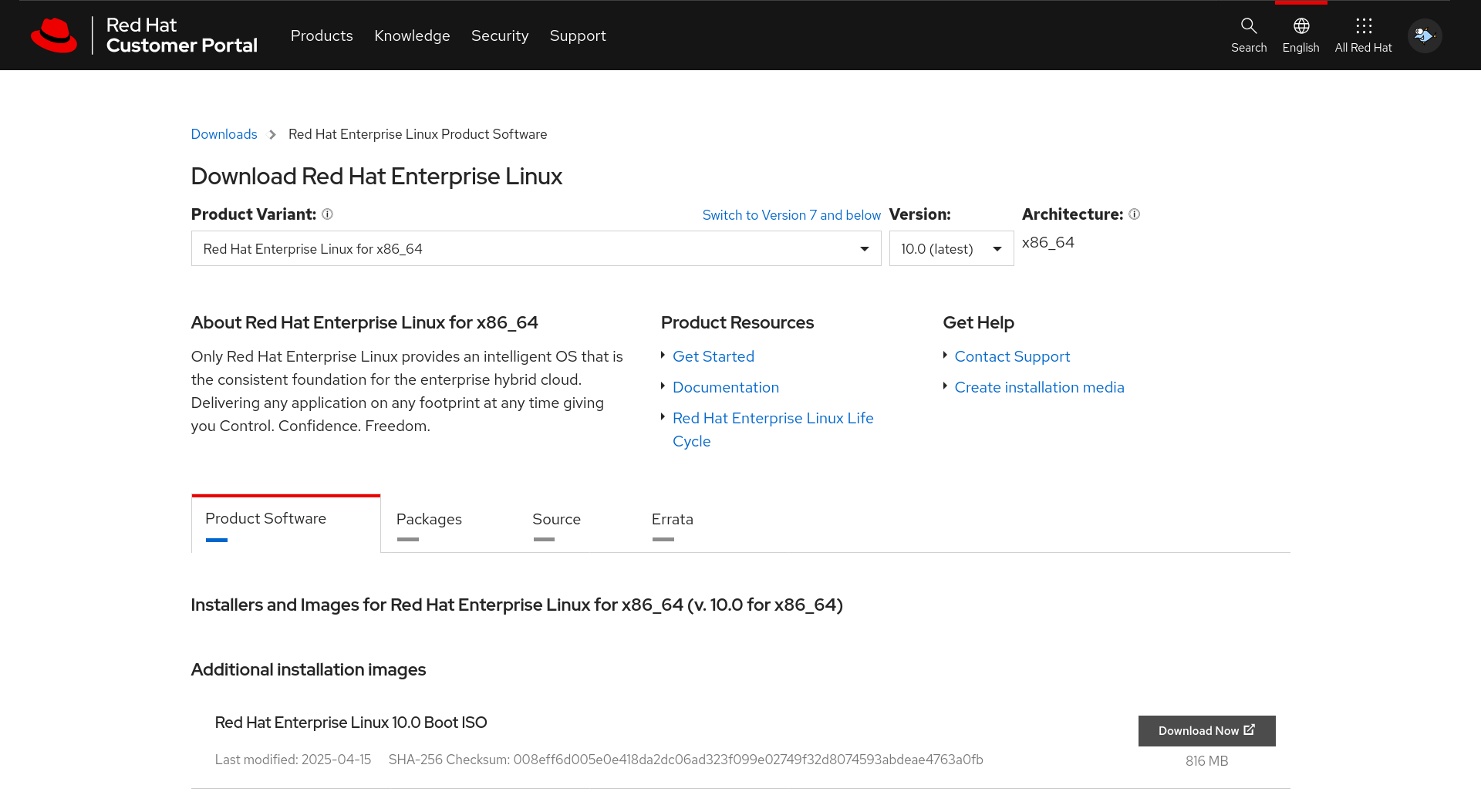1481x812 pixels.
Task: Click the x86_64 architecture value
Action: [1047, 242]
